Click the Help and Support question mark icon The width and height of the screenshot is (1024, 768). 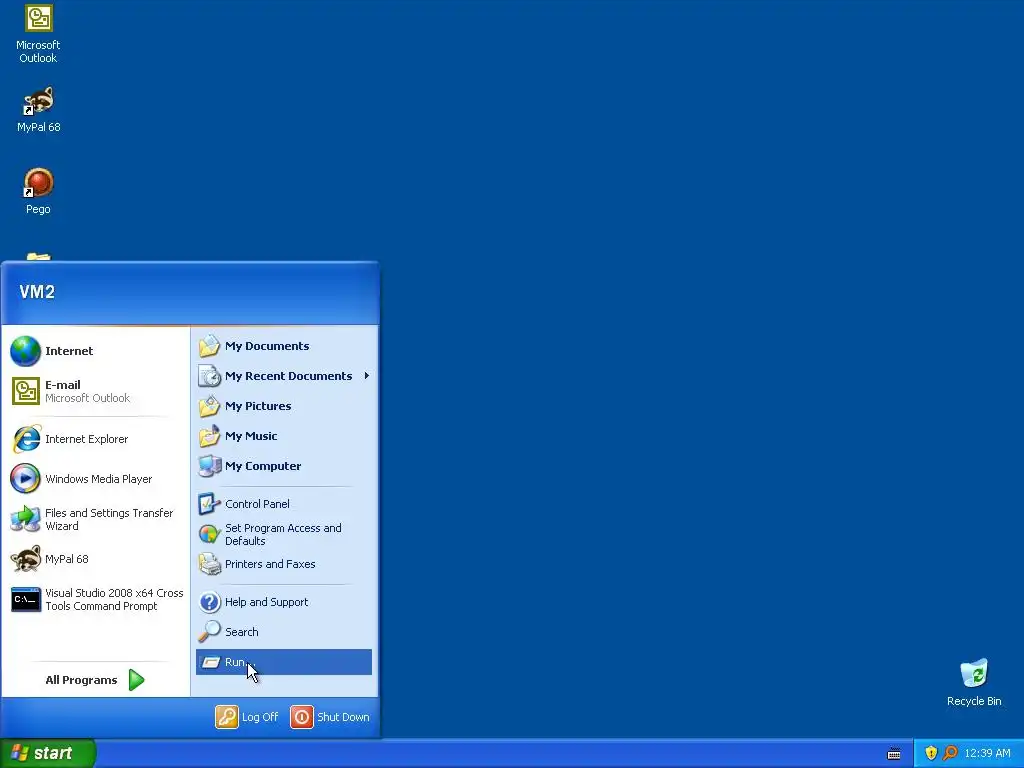[209, 602]
